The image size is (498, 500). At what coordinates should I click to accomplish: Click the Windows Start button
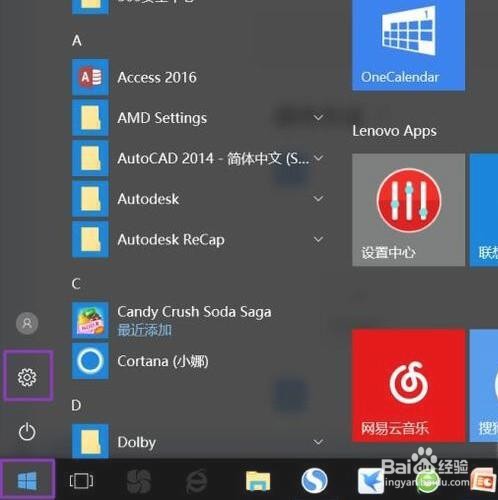[x=27, y=480]
